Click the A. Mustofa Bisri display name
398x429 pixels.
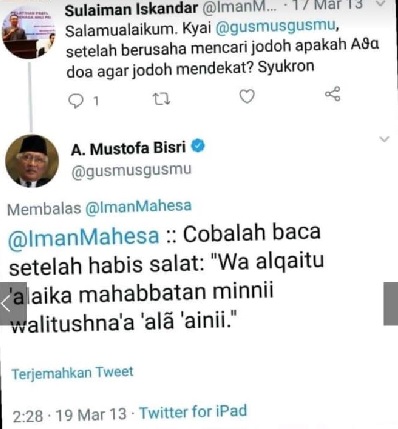pos(129,149)
